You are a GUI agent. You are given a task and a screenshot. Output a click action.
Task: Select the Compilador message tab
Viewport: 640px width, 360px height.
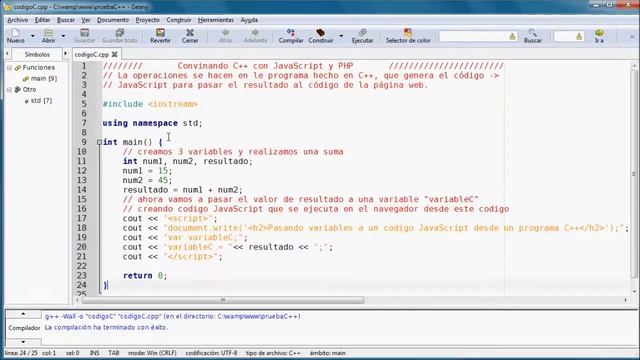coord(24,328)
